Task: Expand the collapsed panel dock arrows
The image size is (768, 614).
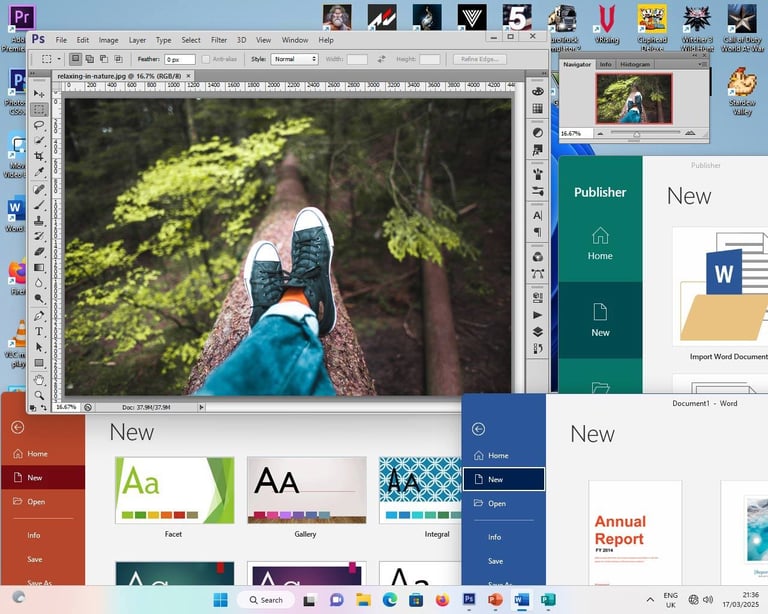Action: click(x=544, y=73)
